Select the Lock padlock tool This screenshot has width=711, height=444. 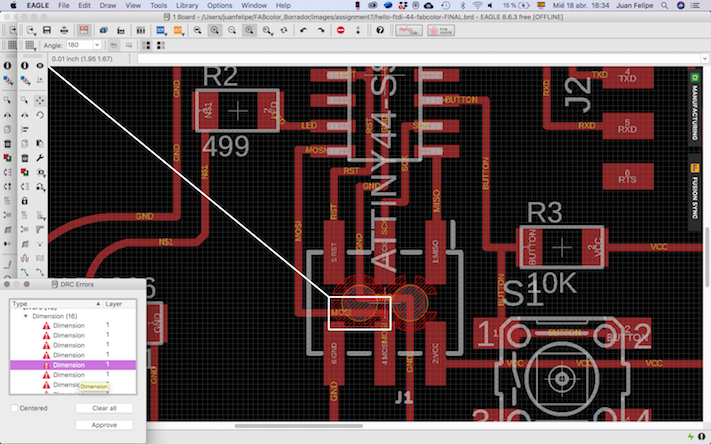24,200
